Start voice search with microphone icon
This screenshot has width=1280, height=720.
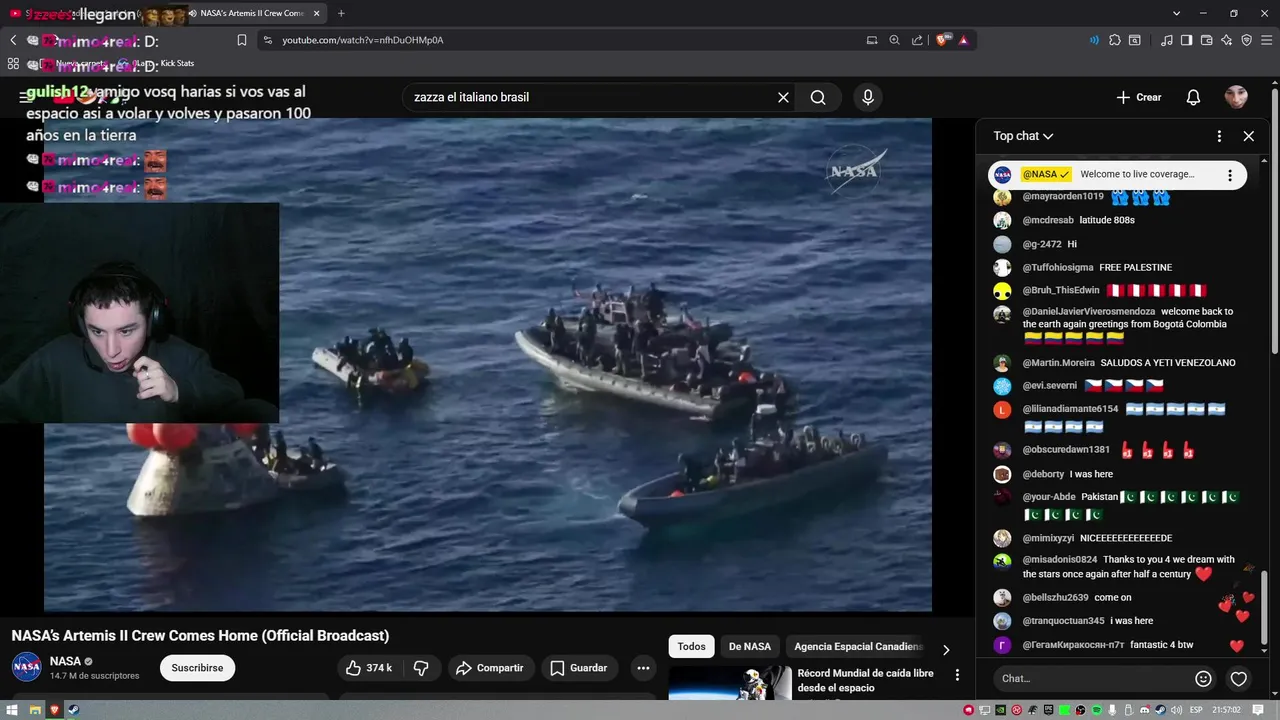(x=868, y=97)
